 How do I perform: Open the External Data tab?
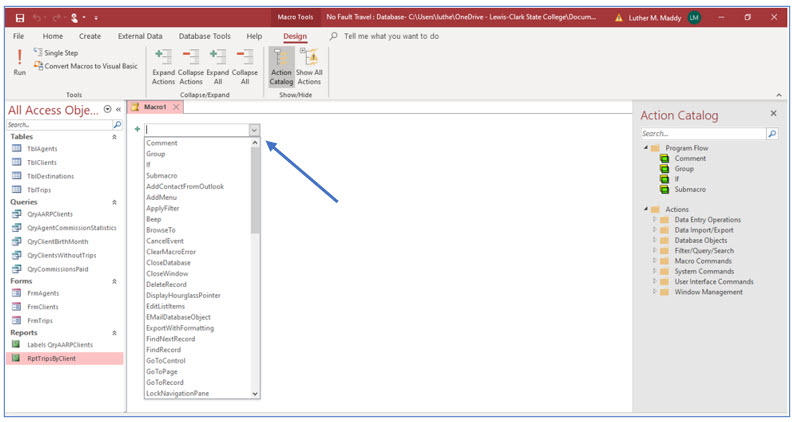pyautogui.click(x=140, y=36)
